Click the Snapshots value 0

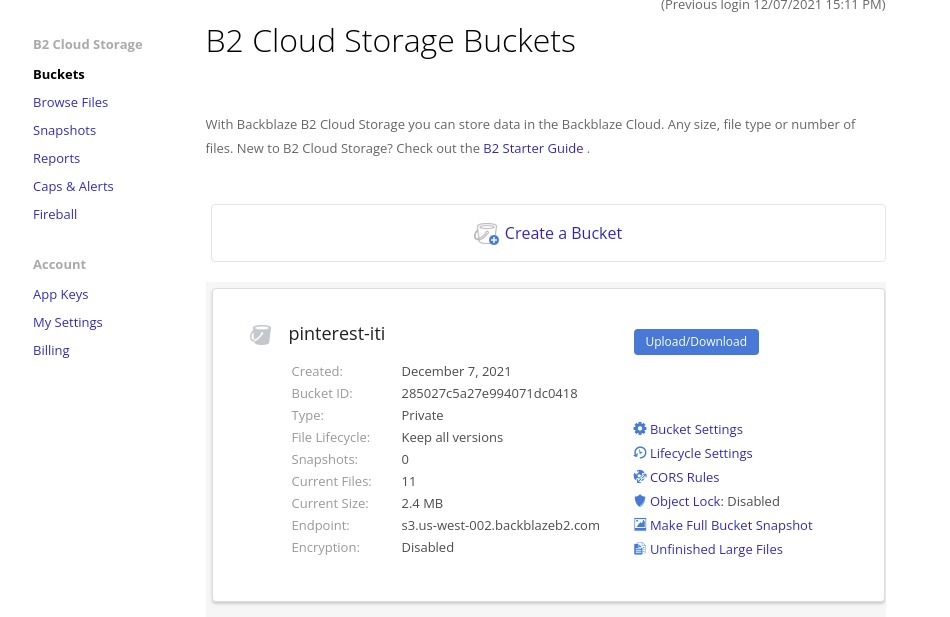(x=405, y=460)
